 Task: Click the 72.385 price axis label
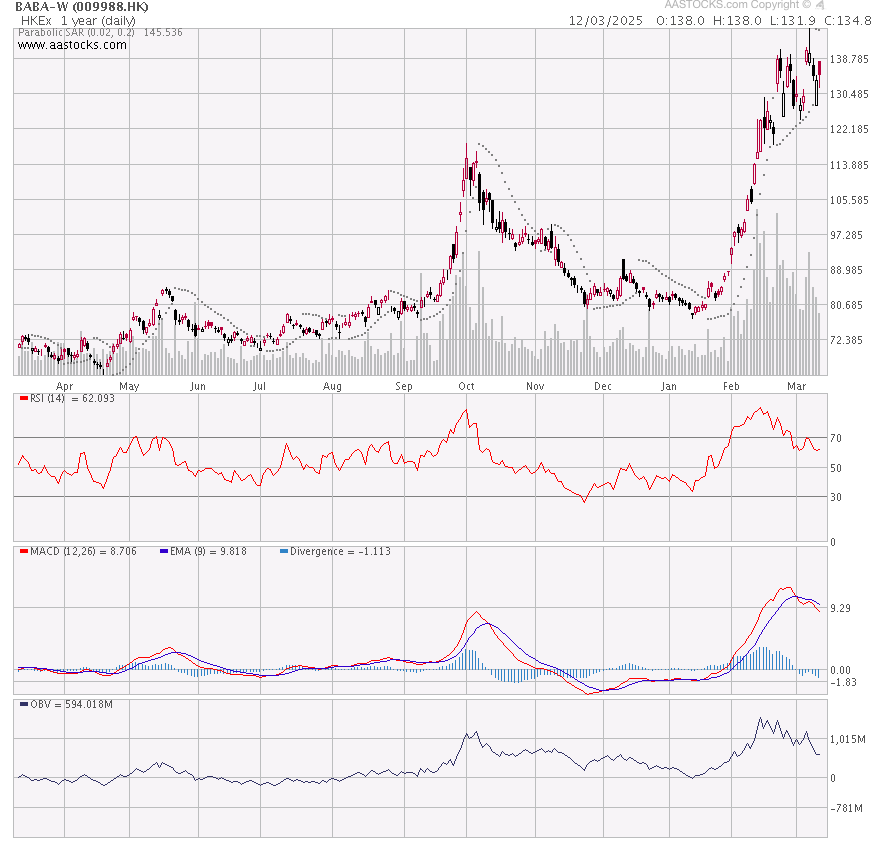click(849, 341)
